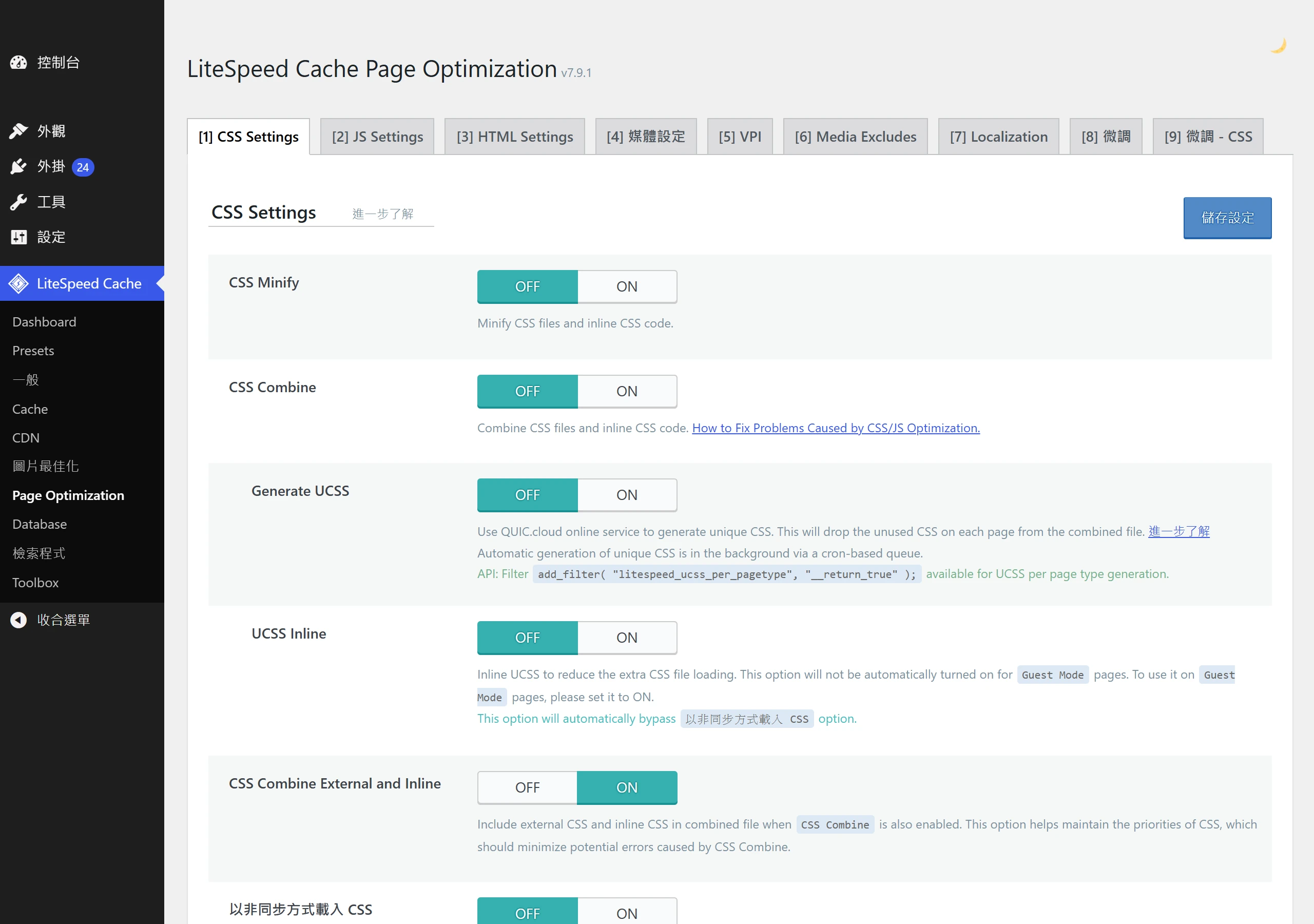Set CSS Combine to OFF
This screenshot has width=1314, height=924.
[x=527, y=392]
